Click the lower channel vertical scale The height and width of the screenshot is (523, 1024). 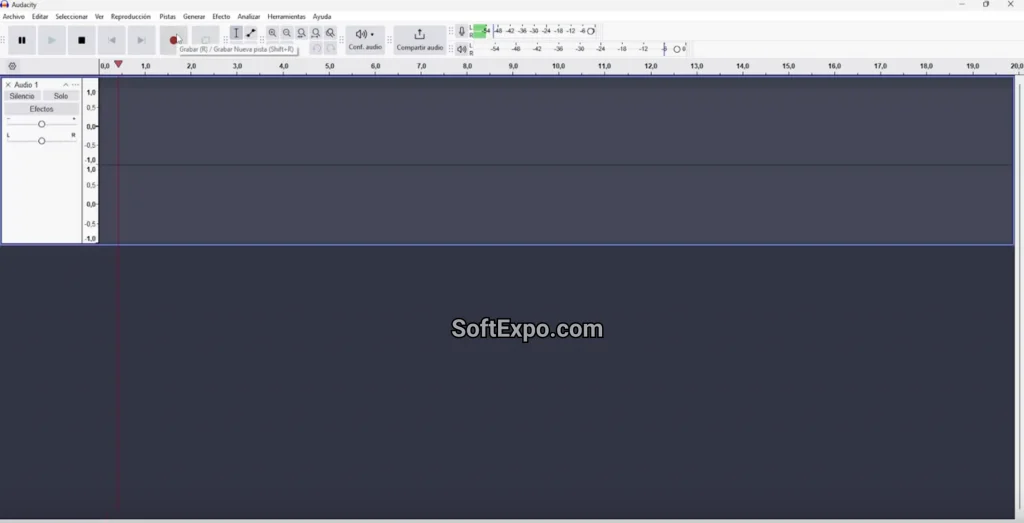pyautogui.click(x=91, y=204)
